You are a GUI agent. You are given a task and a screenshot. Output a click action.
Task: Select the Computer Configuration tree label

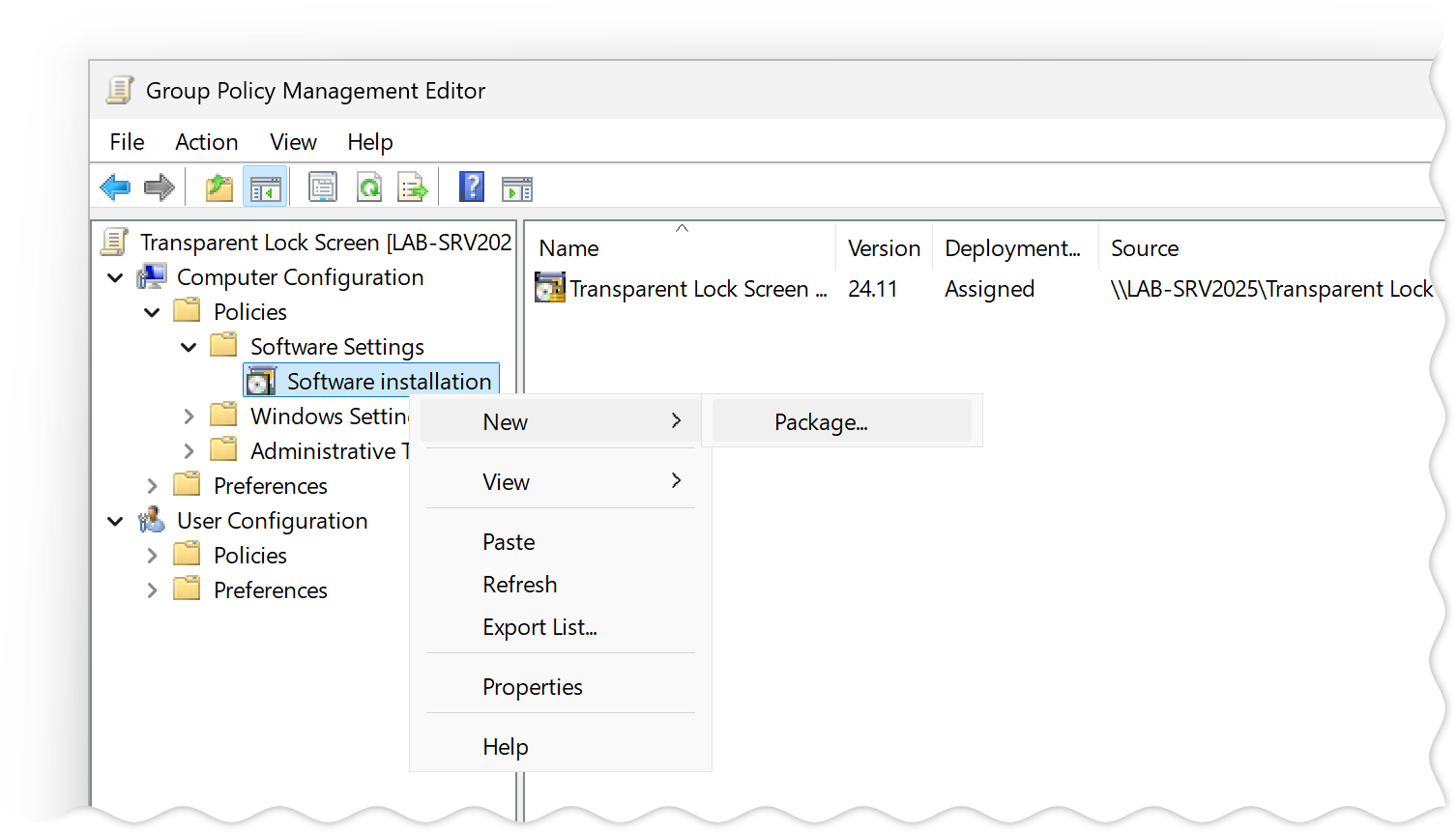click(300, 276)
